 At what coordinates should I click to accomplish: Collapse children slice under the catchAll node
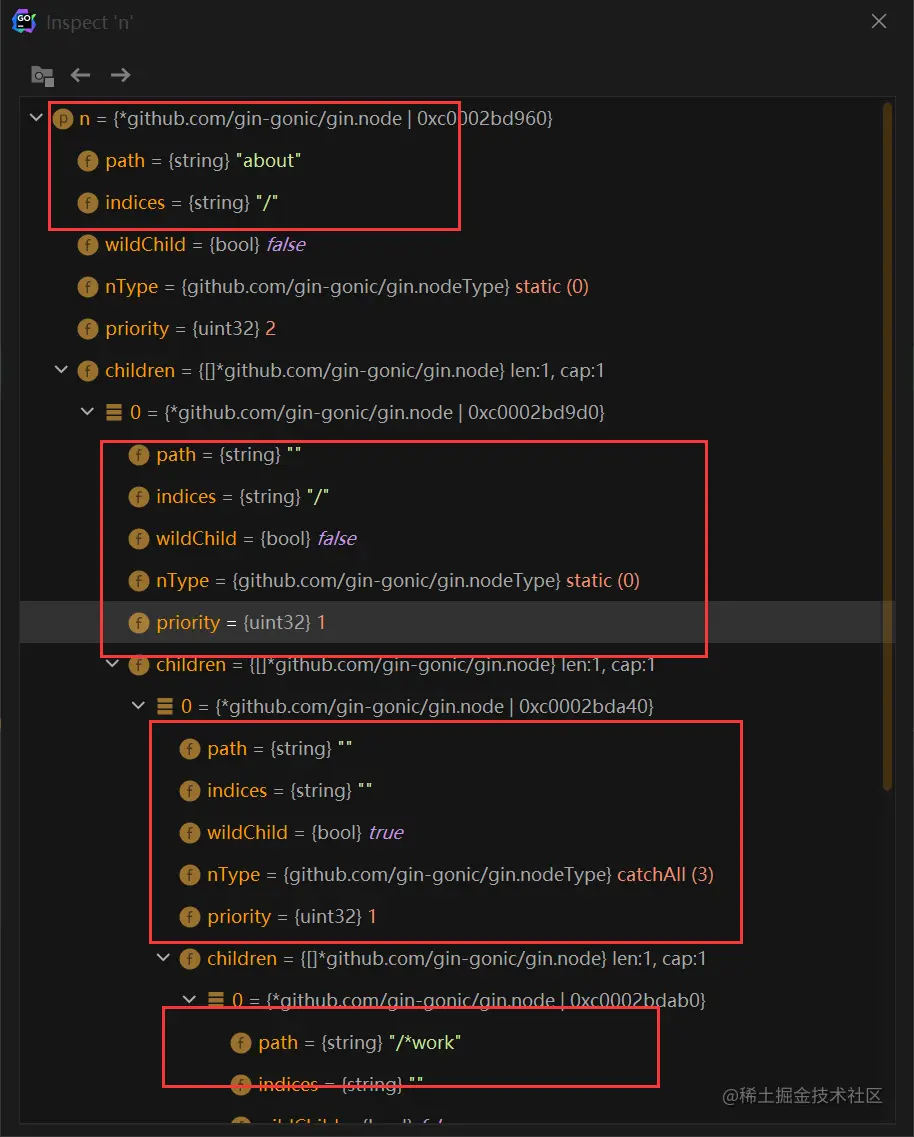pos(163,957)
